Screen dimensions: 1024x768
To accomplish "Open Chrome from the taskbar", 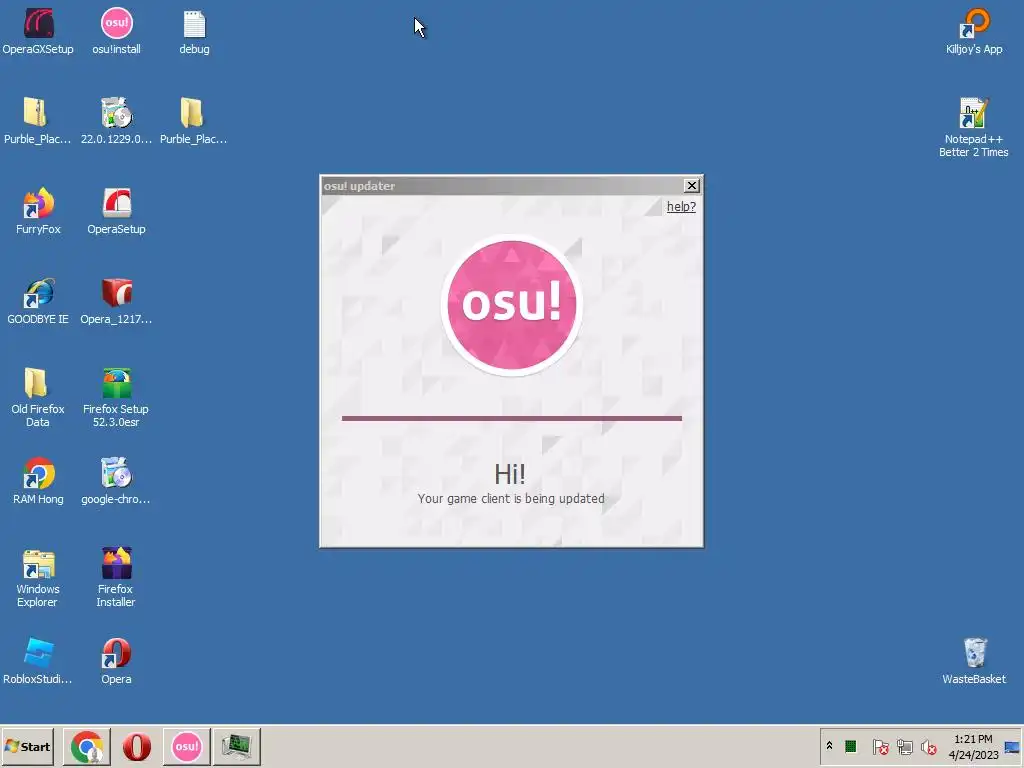I will pyautogui.click(x=87, y=746).
